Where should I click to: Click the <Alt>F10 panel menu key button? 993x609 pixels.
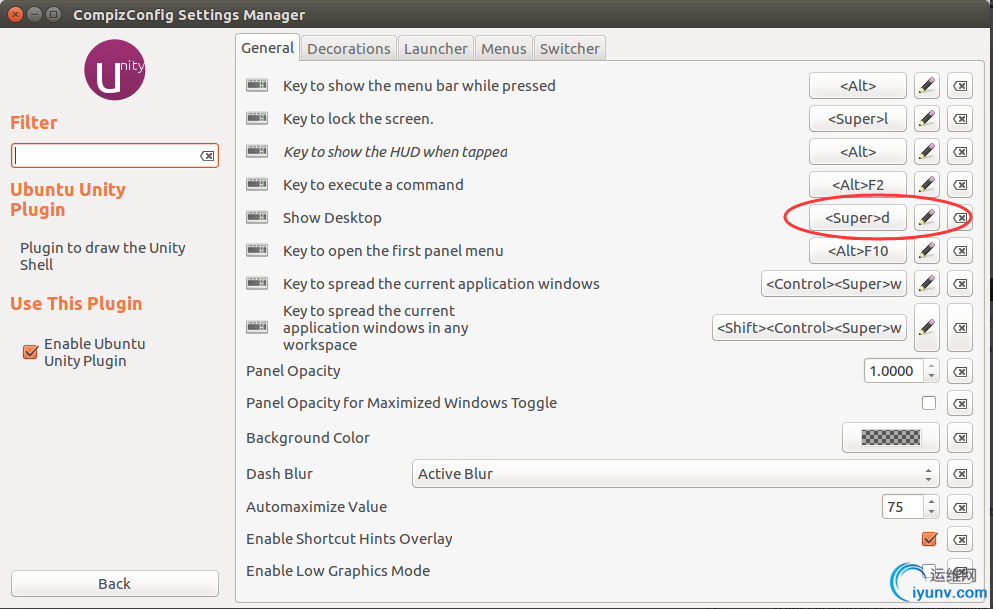[x=857, y=251]
